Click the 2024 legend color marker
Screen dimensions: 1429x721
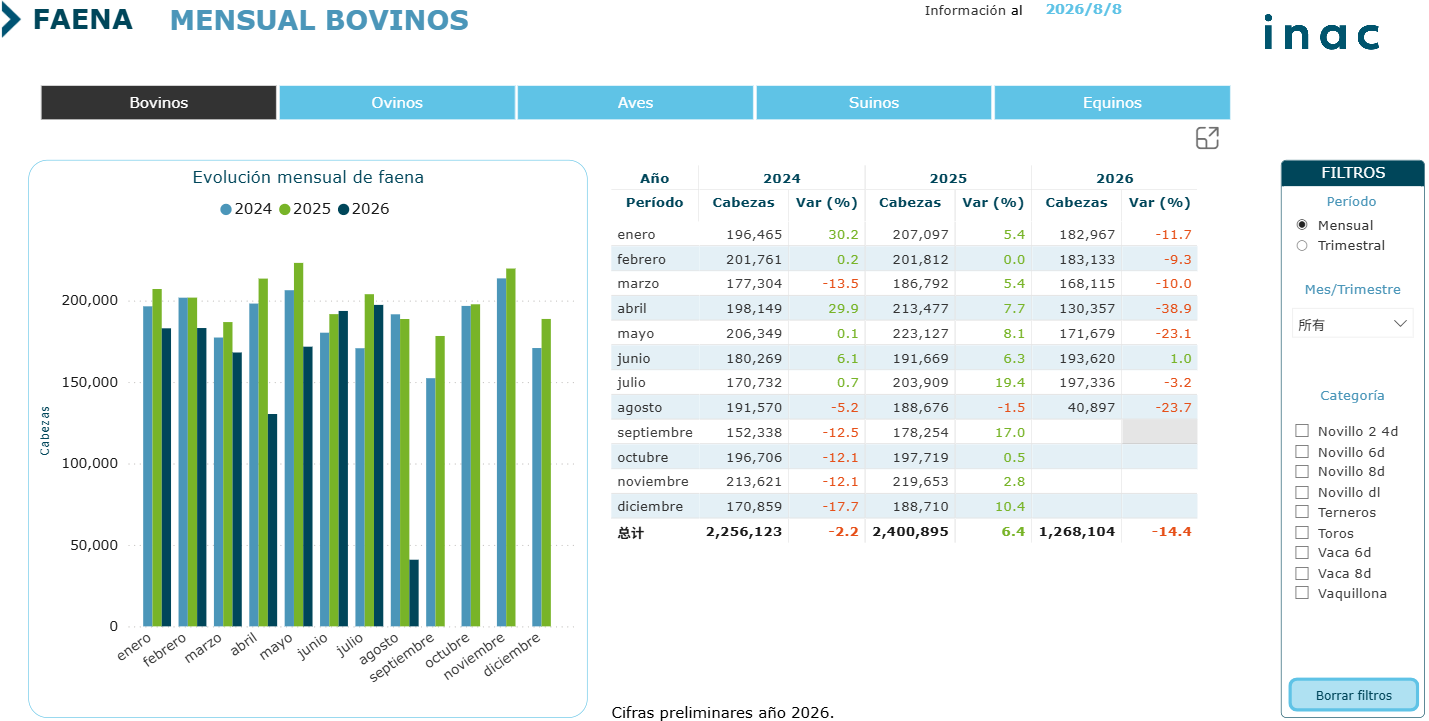(226, 209)
